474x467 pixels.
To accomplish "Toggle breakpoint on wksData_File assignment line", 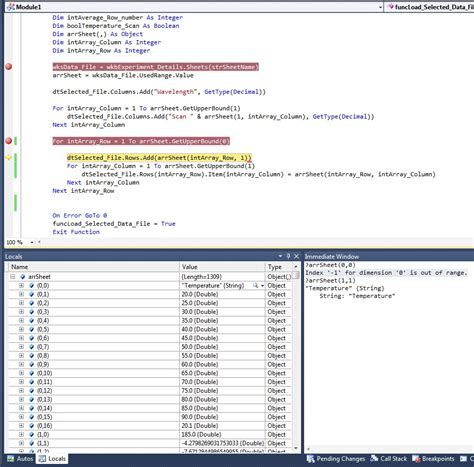I will pyautogui.click(x=9, y=67).
